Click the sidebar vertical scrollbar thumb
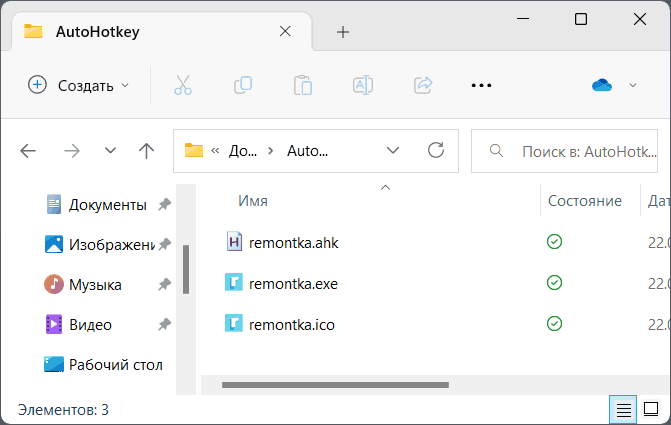 pyautogui.click(x=186, y=270)
